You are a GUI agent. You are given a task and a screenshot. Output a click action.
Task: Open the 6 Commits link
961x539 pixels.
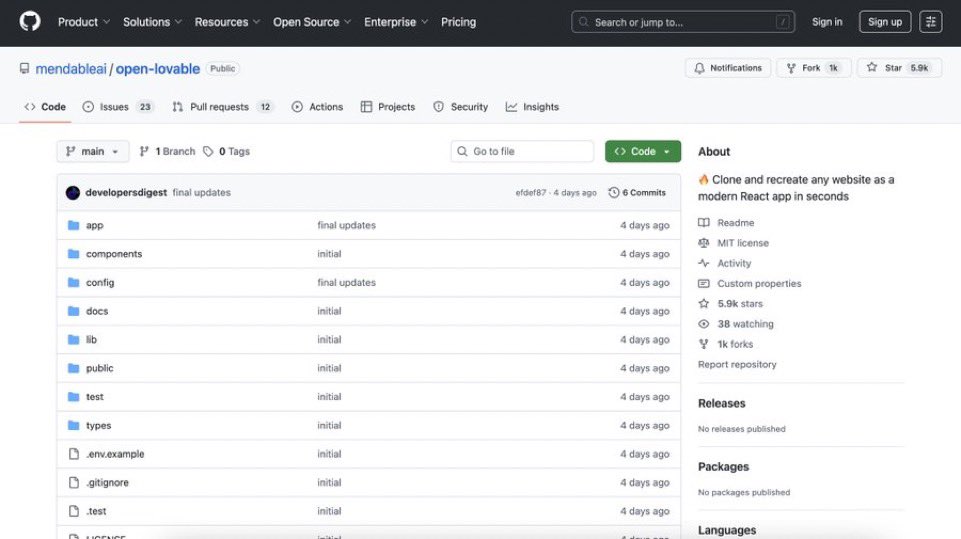[637, 193]
